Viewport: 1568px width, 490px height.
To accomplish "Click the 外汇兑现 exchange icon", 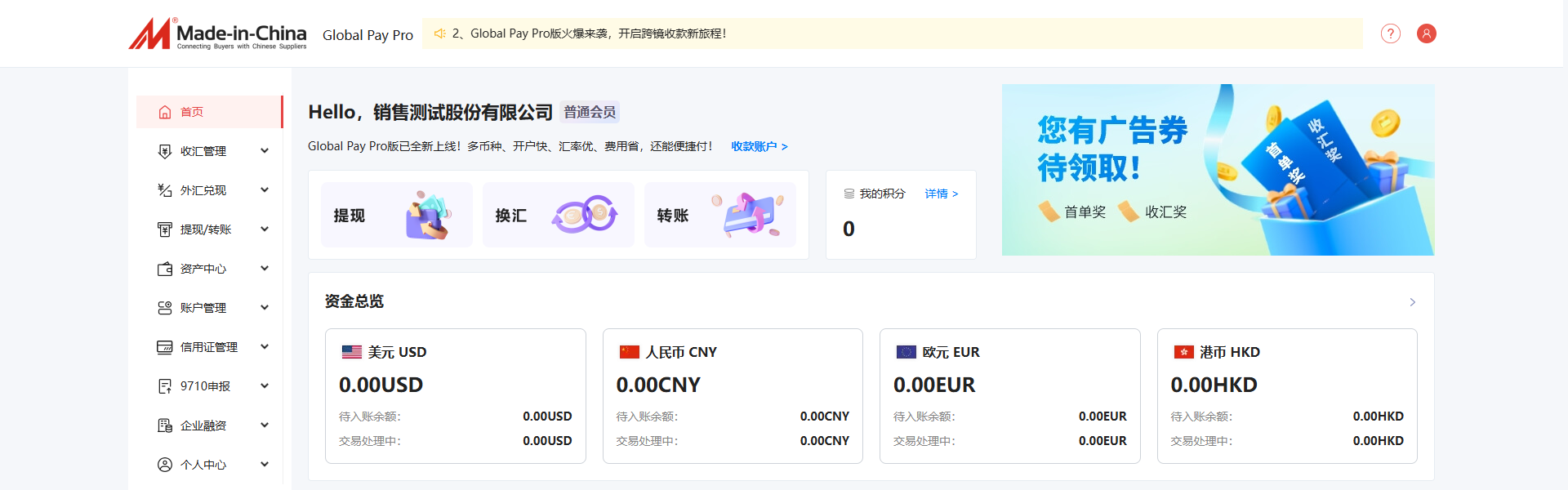I will click(x=165, y=190).
